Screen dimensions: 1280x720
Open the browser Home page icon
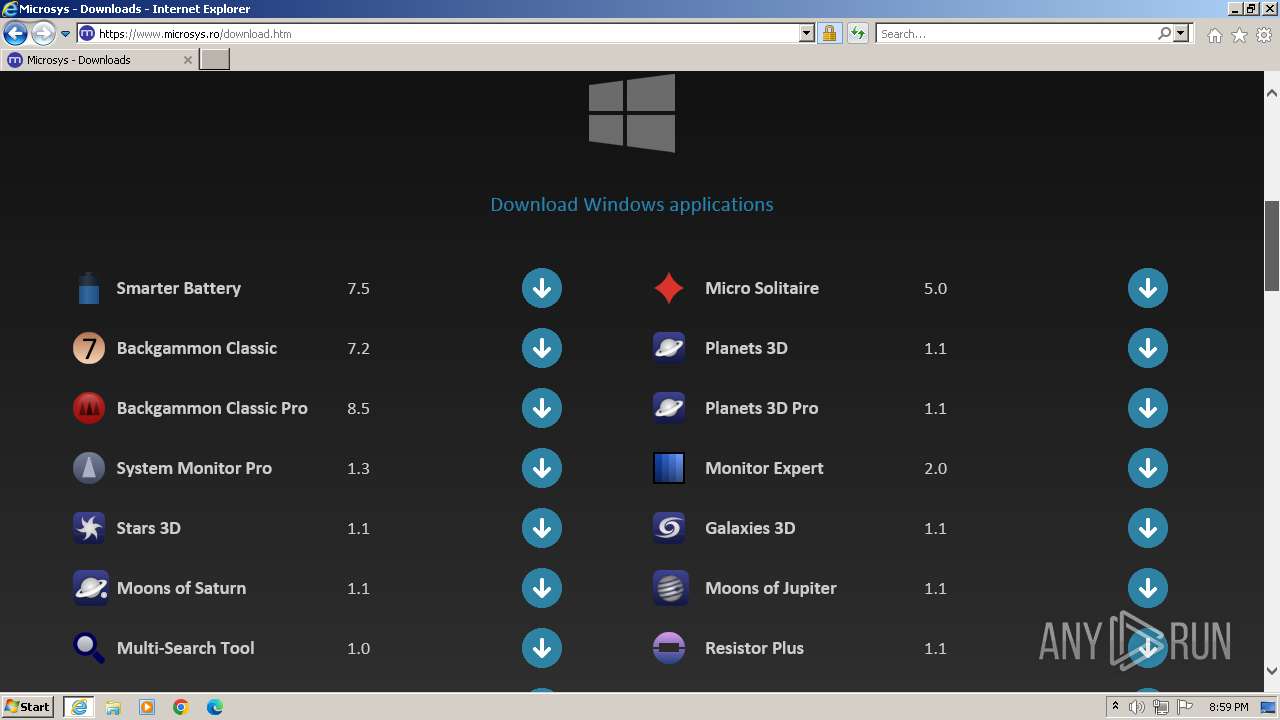point(1214,35)
